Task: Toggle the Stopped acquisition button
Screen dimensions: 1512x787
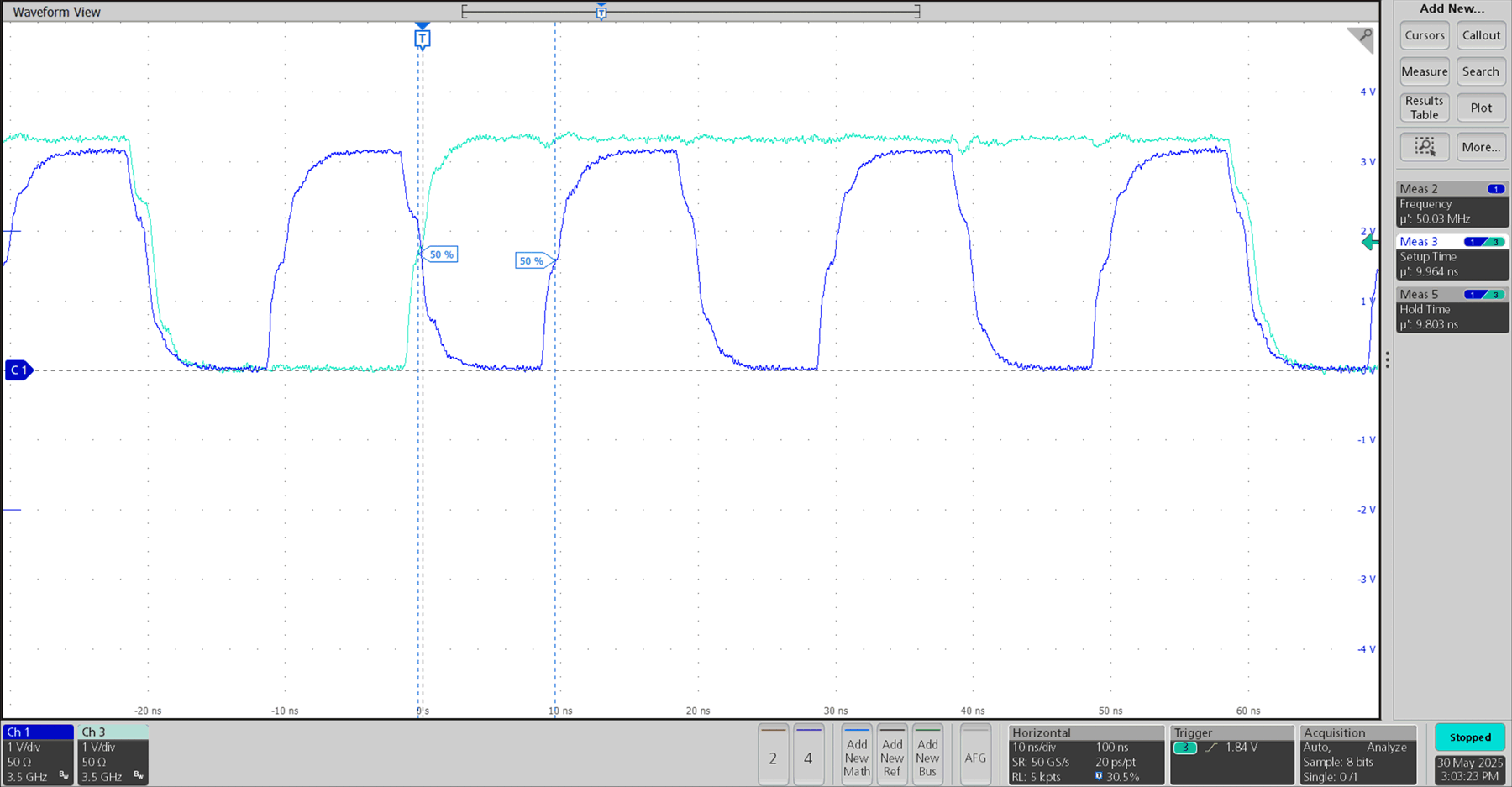Action: tap(1470, 737)
